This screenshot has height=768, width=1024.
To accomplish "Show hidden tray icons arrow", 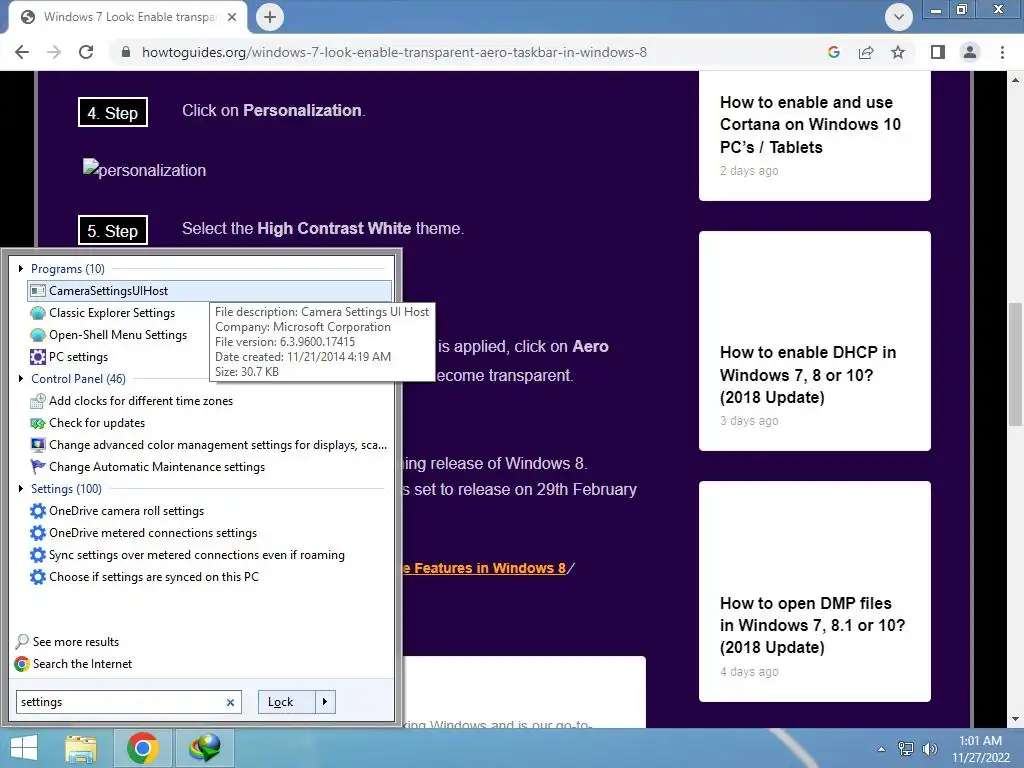I will [881, 749].
